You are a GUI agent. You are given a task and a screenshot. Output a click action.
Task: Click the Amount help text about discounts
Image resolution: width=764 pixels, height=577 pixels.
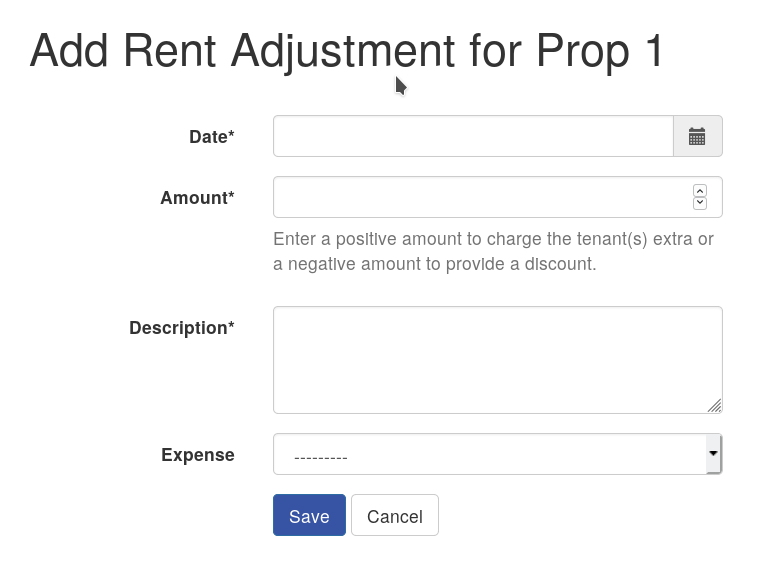tap(494, 251)
